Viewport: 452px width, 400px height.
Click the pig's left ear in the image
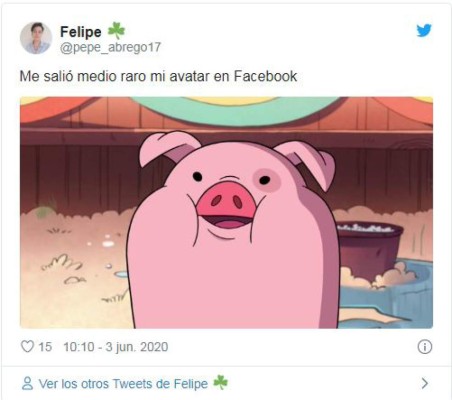(168, 147)
